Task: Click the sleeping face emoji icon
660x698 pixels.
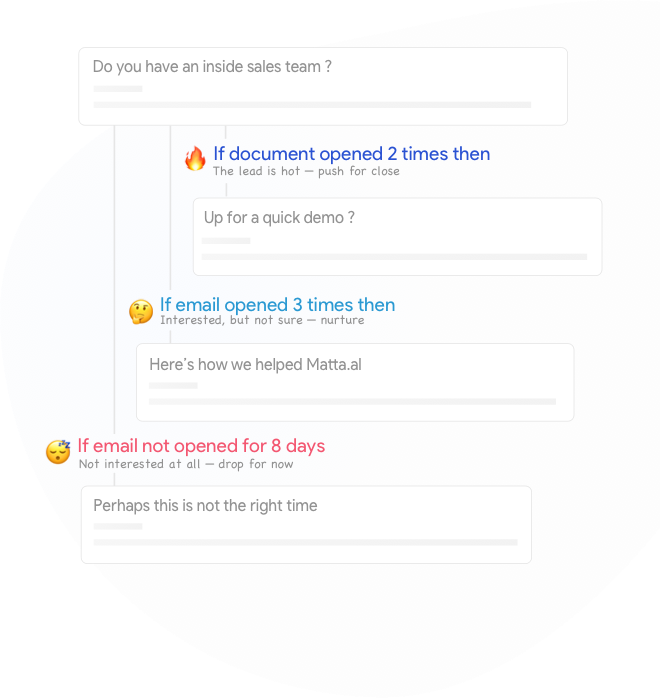Action: point(59,452)
